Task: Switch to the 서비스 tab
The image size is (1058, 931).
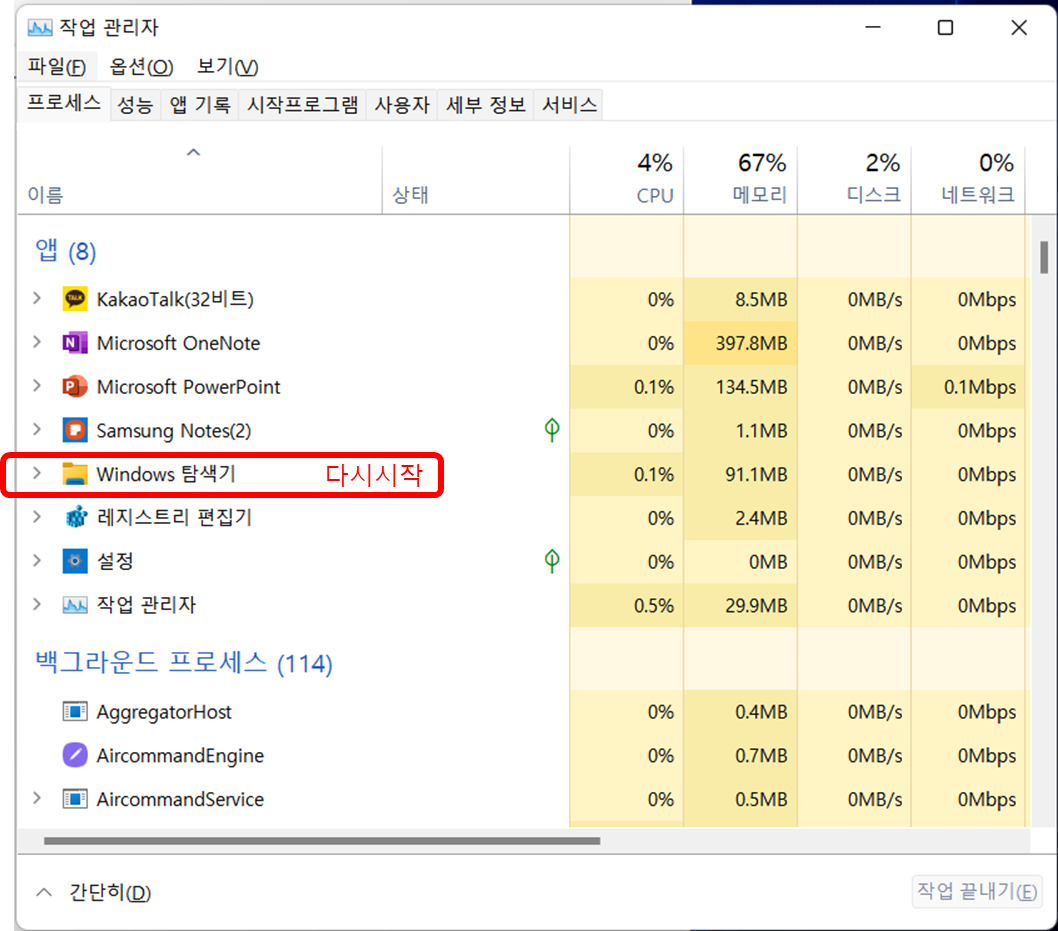Action: click(569, 105)
